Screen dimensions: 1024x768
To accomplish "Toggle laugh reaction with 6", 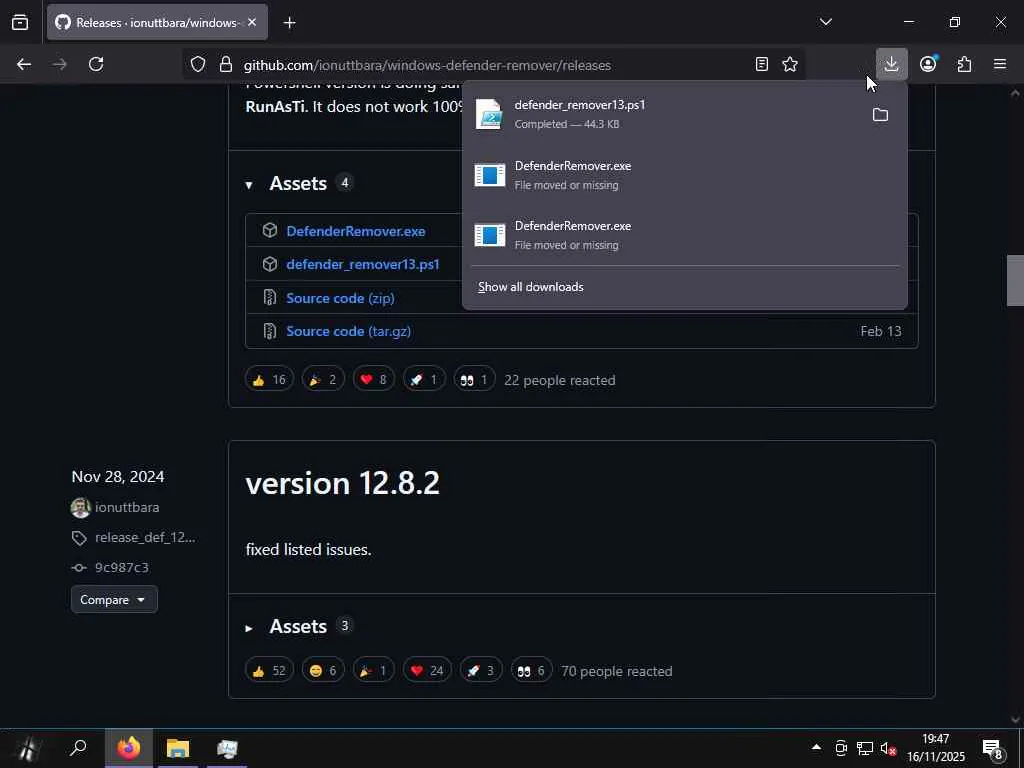I will click(x=323, y=671).
